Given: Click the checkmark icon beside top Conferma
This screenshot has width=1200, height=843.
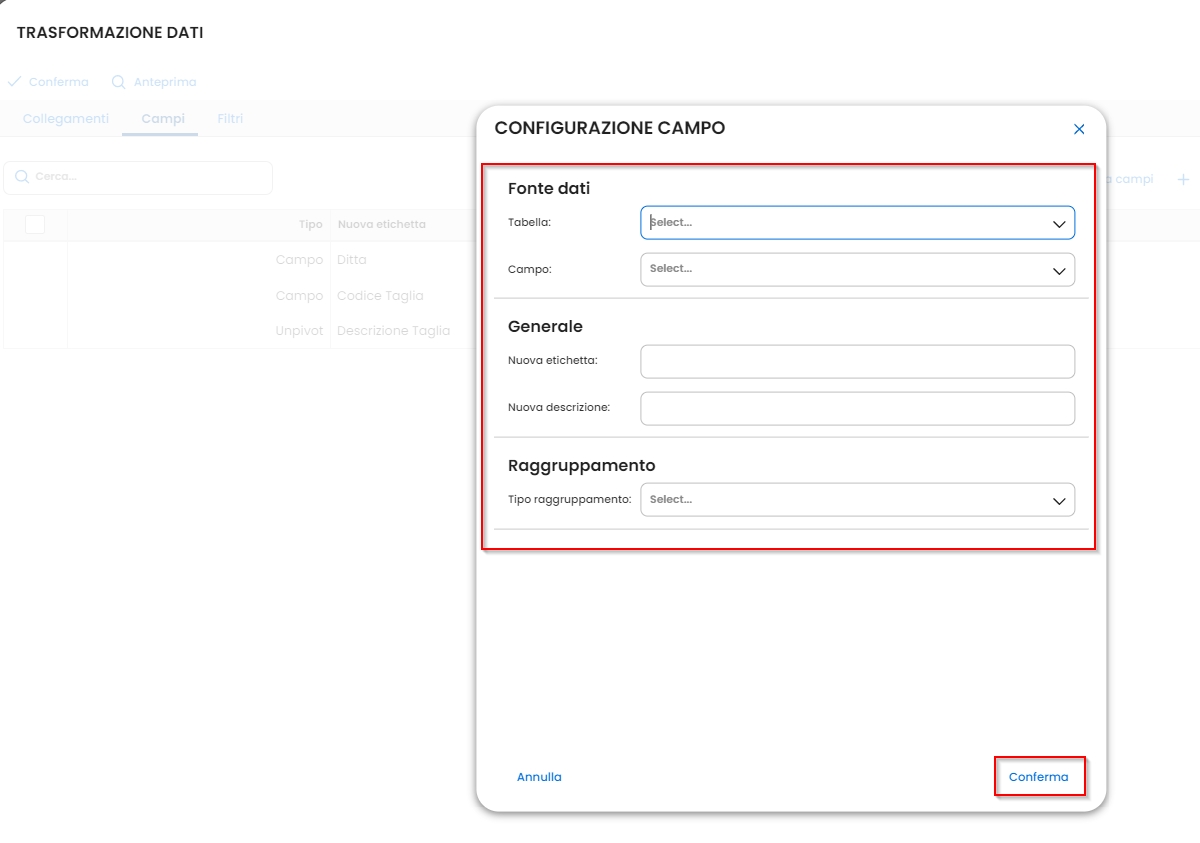Looking at the screenshot, I should point(14,82).
